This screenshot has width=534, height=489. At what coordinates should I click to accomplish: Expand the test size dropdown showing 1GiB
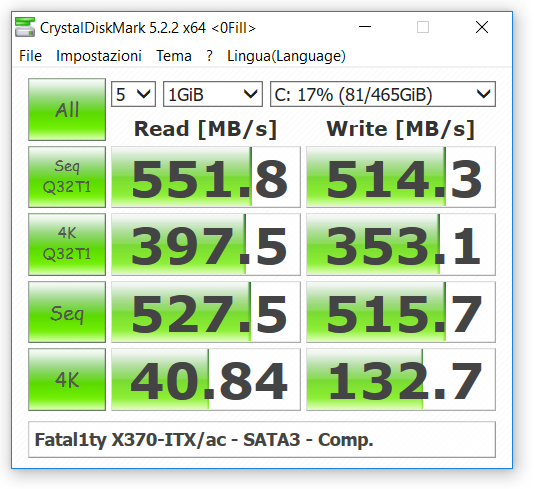coord(213,94)
